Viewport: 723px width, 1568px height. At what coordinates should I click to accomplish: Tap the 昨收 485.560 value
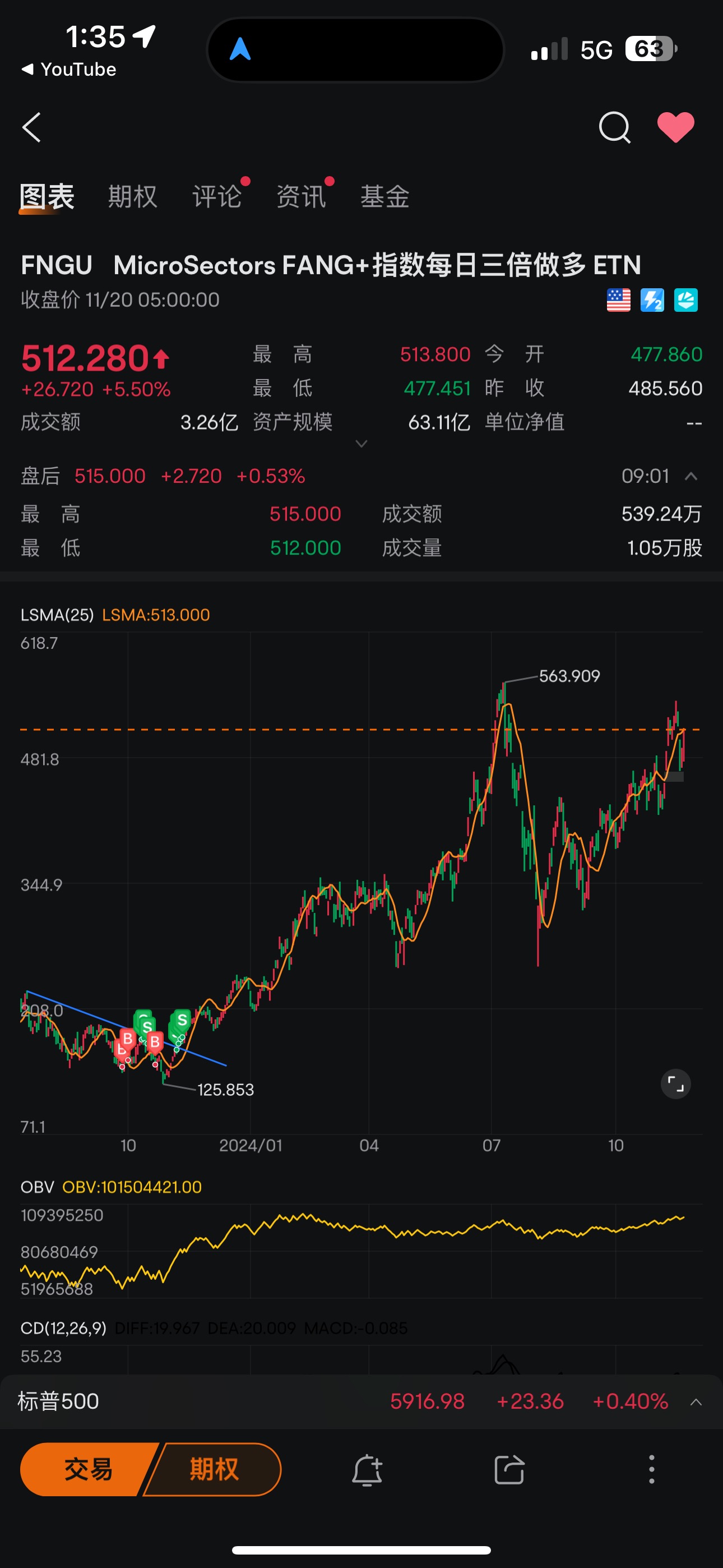click(665, 388)
